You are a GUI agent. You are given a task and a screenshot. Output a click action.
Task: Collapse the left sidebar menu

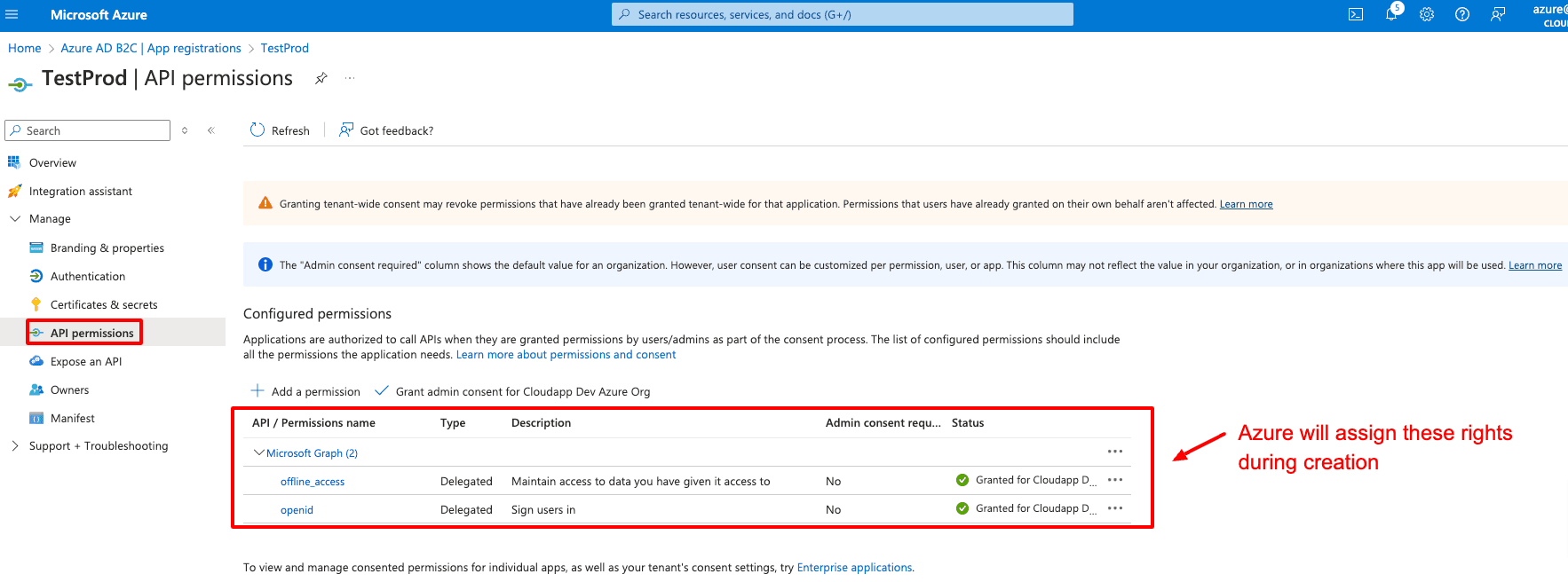[211, 130]
